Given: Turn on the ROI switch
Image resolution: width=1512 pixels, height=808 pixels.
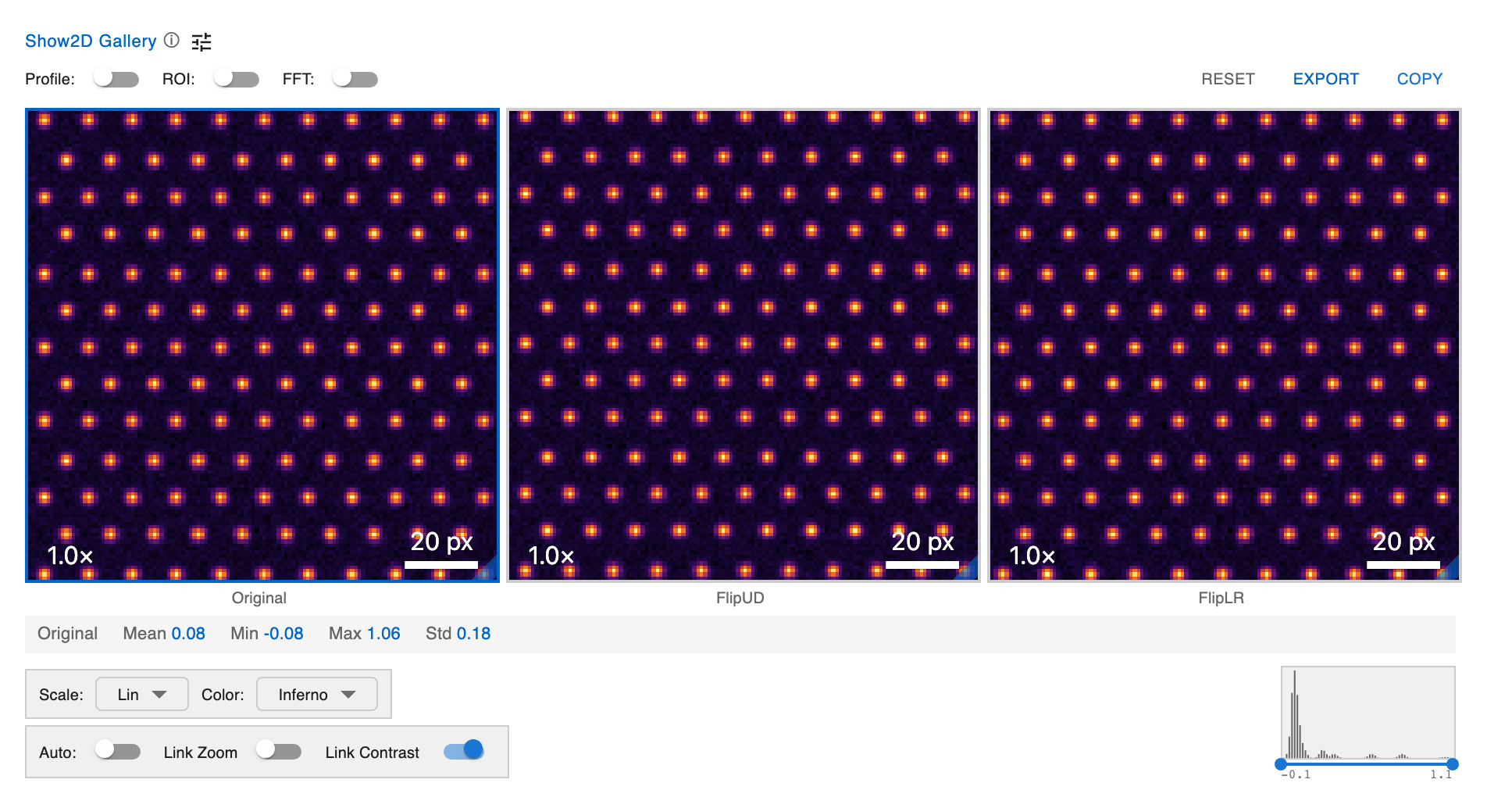Looking at the screenshot, I should [x=237, y=79].
